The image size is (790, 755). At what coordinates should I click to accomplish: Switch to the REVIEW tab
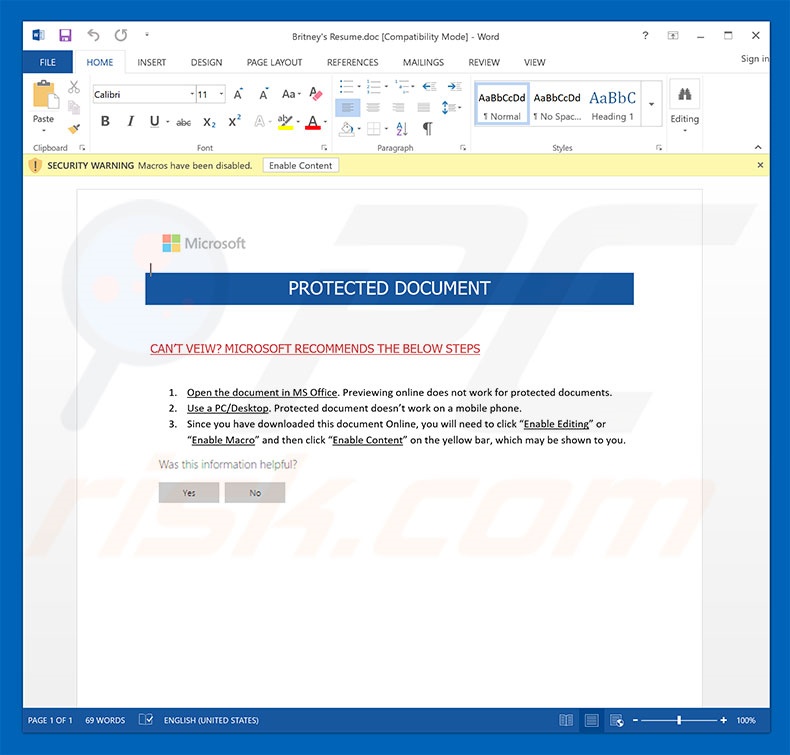pyautogui.click(x=484, y=62)
